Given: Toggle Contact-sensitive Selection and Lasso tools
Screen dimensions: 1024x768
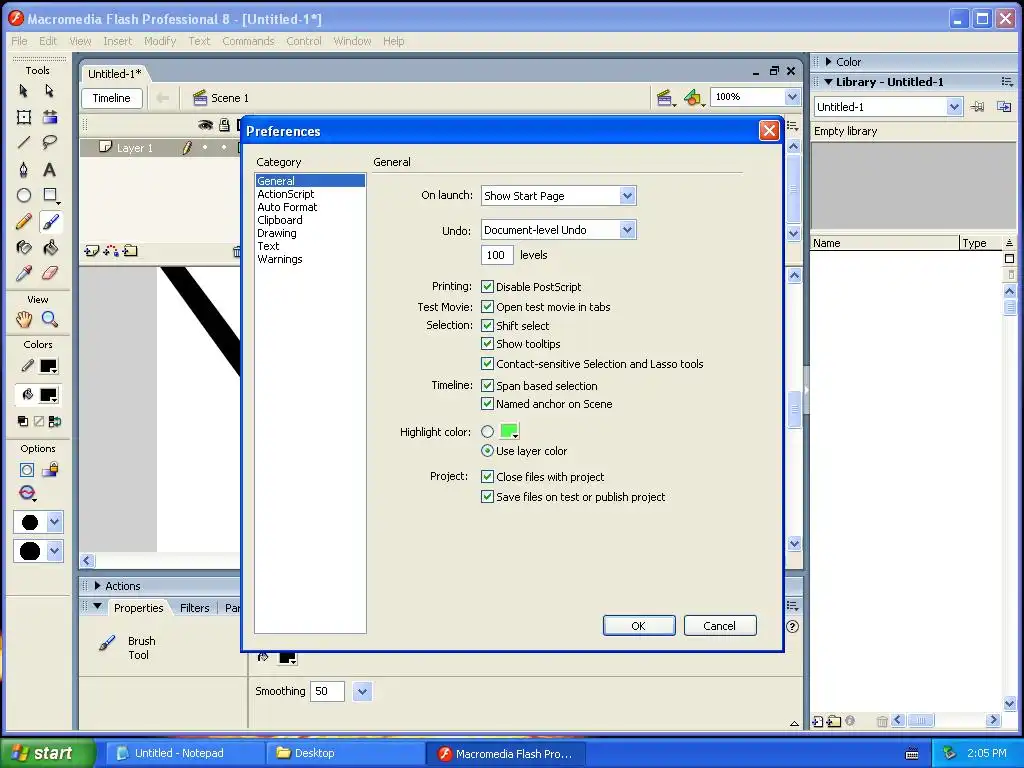Looking at the screenshot, I should point(487,364).
